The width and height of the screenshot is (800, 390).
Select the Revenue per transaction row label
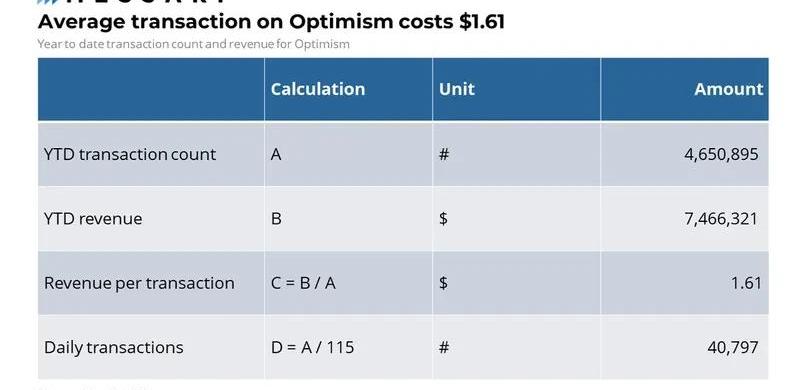139,283
